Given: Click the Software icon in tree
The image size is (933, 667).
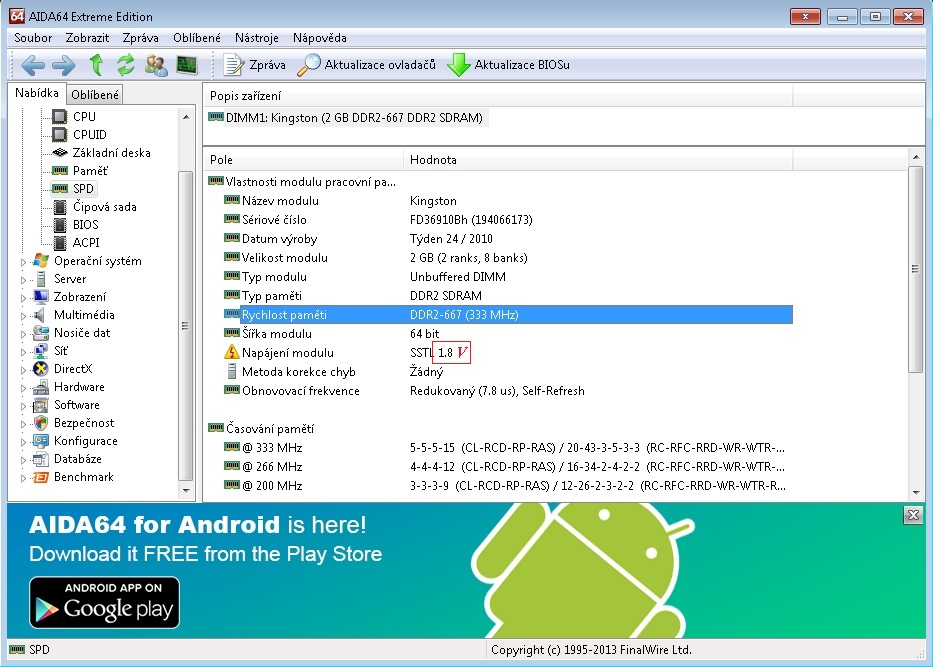Looking at the screenshot, I should [x=41, y=405].
